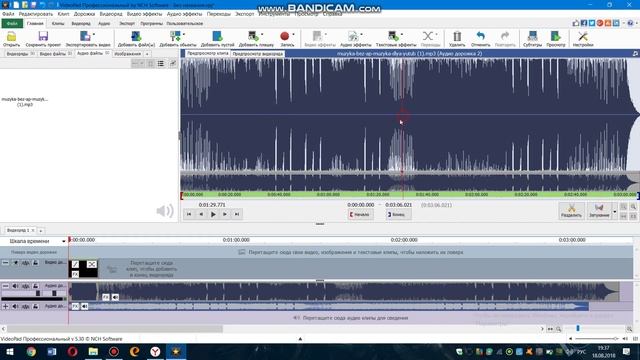
Task: Toggle lock on the video track
Action: pos(36,263)
